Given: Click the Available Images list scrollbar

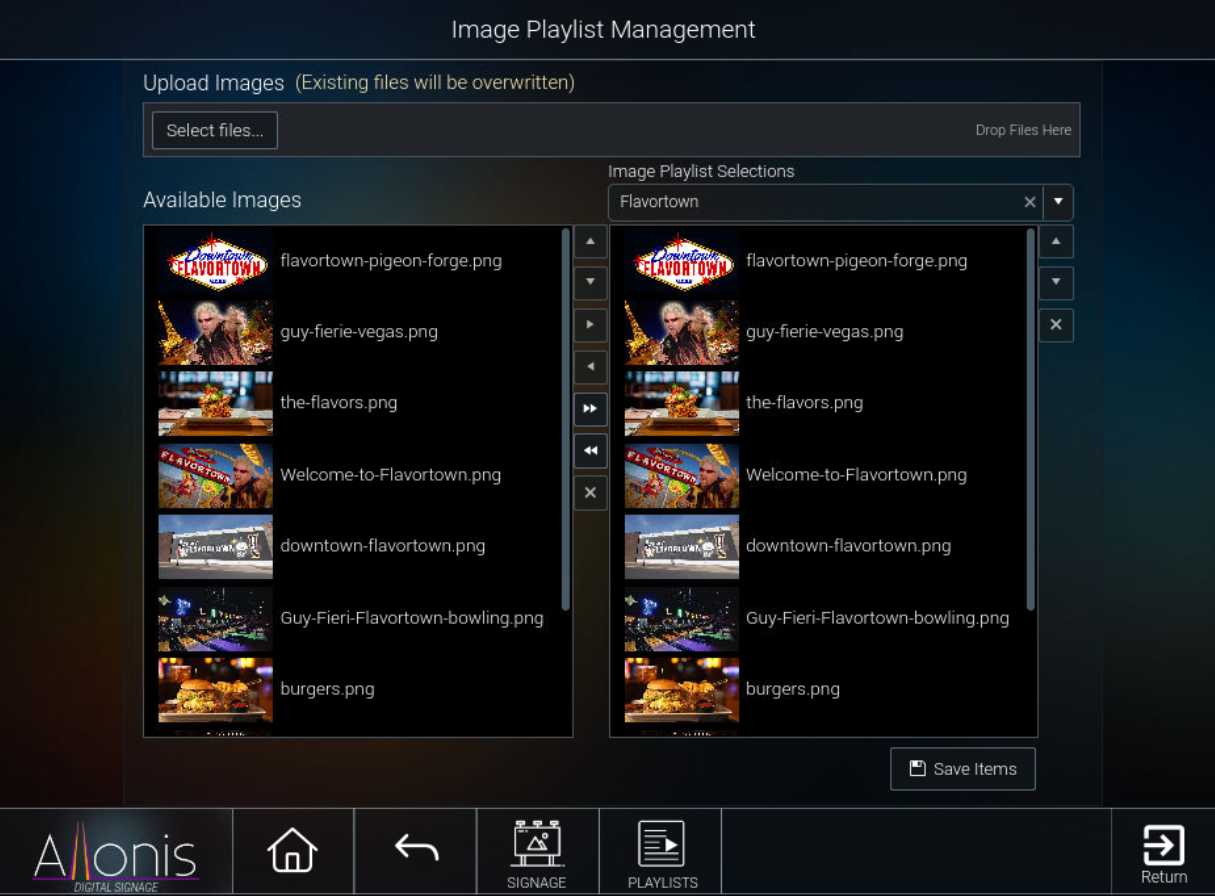Looking at the screenshot, I should click(x=566, y=420).
